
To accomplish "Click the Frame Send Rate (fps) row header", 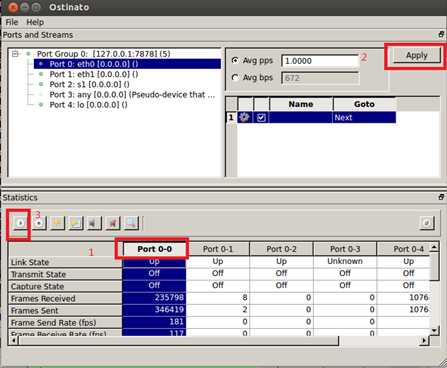I will 65,323.
